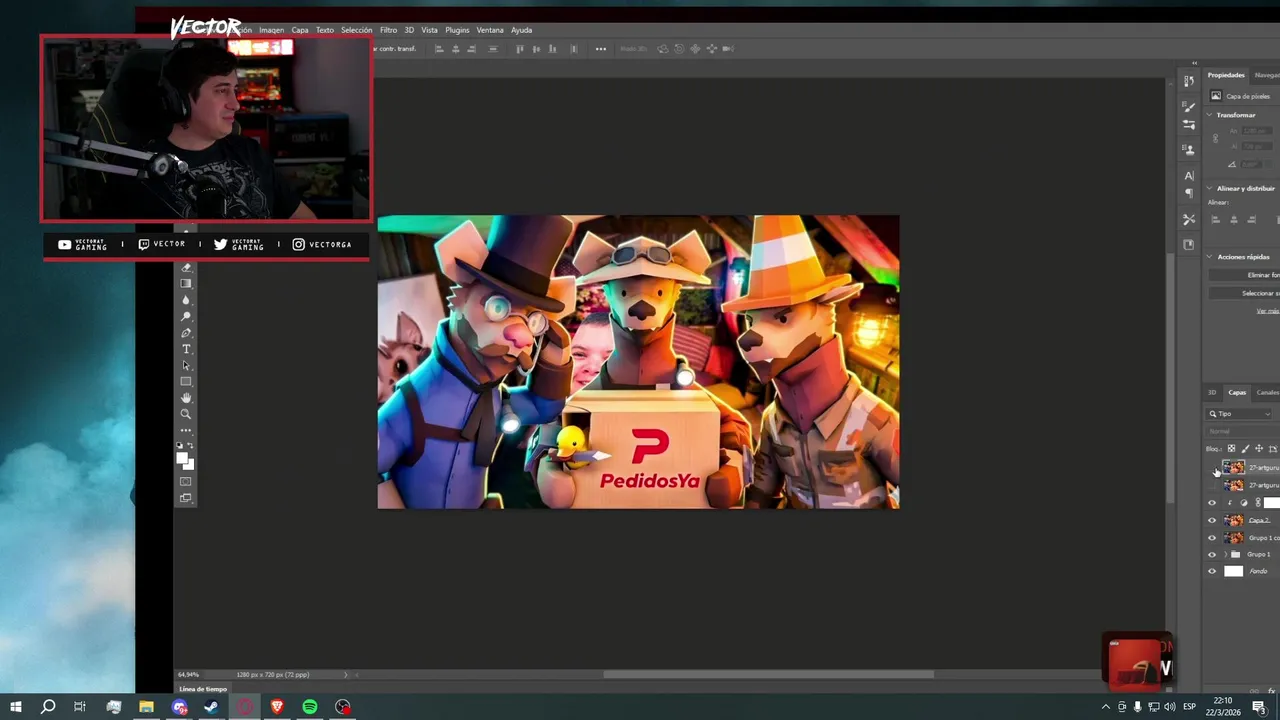Screen dimensions: 1280x720
Task: Open Spotify from the taskbar
Action: coord(310,707)
